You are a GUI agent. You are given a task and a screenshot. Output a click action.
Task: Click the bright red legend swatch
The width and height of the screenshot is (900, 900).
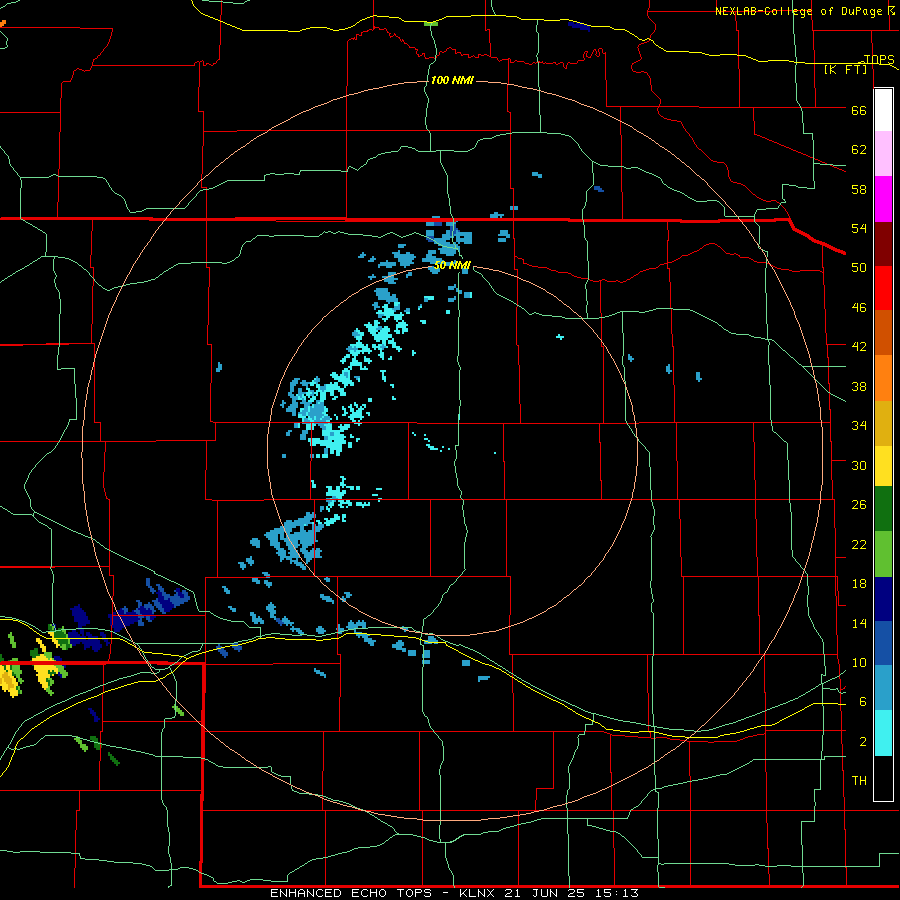[883, 288]
